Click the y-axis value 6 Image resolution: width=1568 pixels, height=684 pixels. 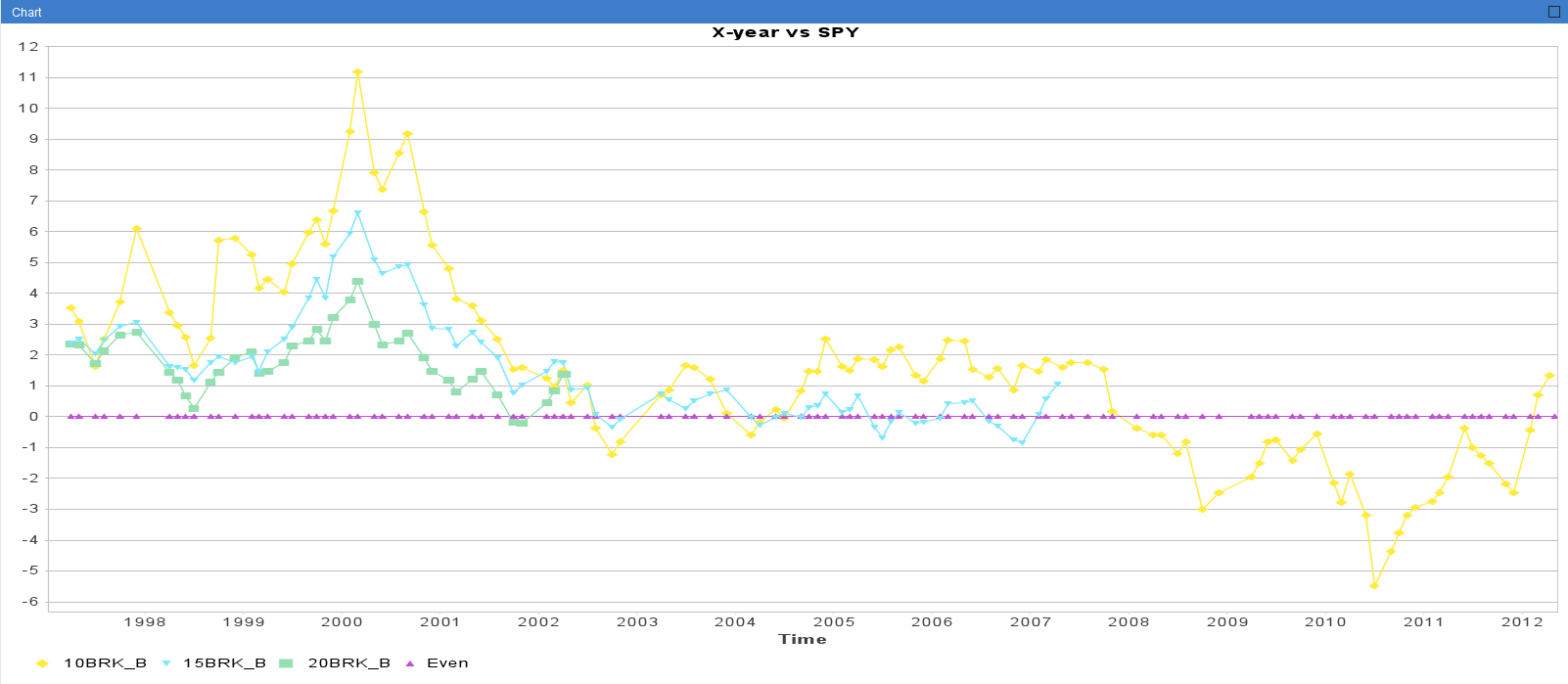[34, 232]
